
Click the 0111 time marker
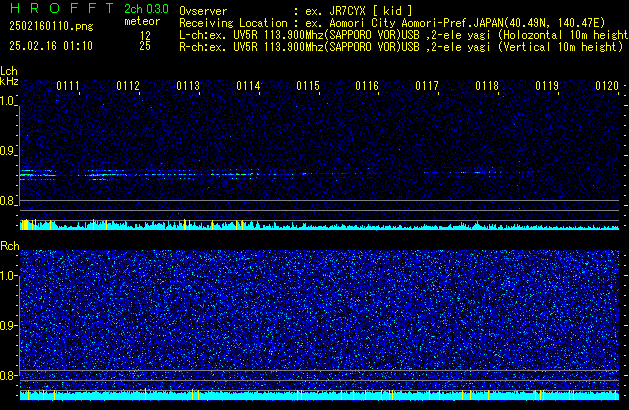click(68, 86)
